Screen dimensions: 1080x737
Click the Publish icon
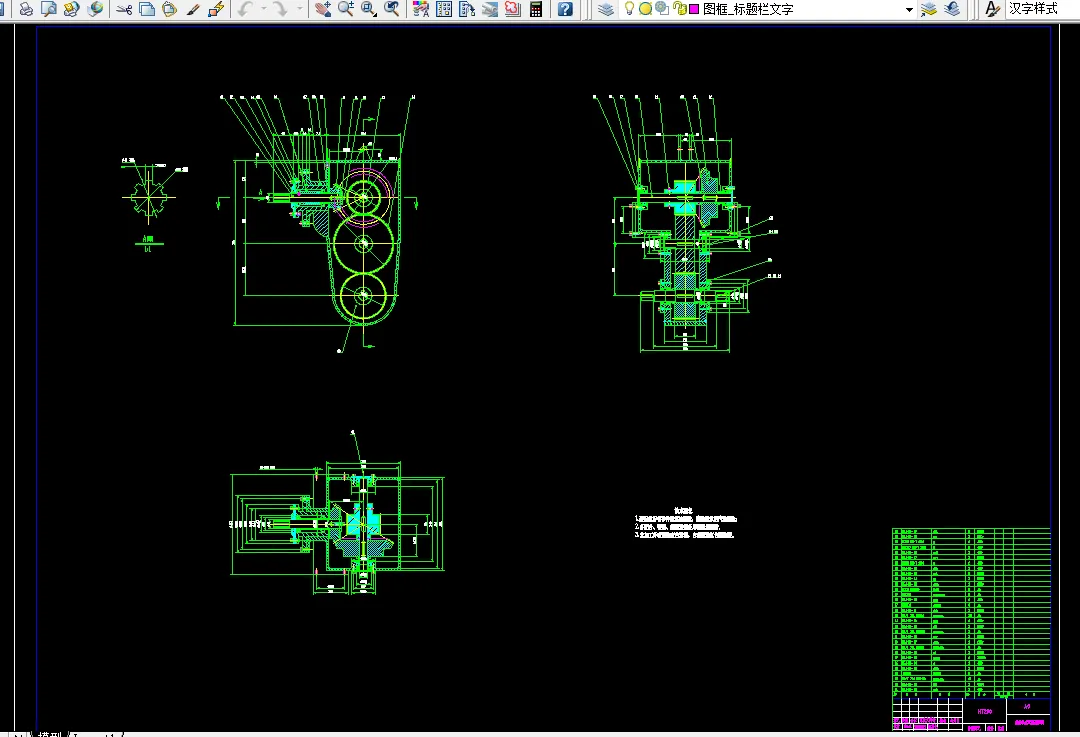[x=71, y=9]
